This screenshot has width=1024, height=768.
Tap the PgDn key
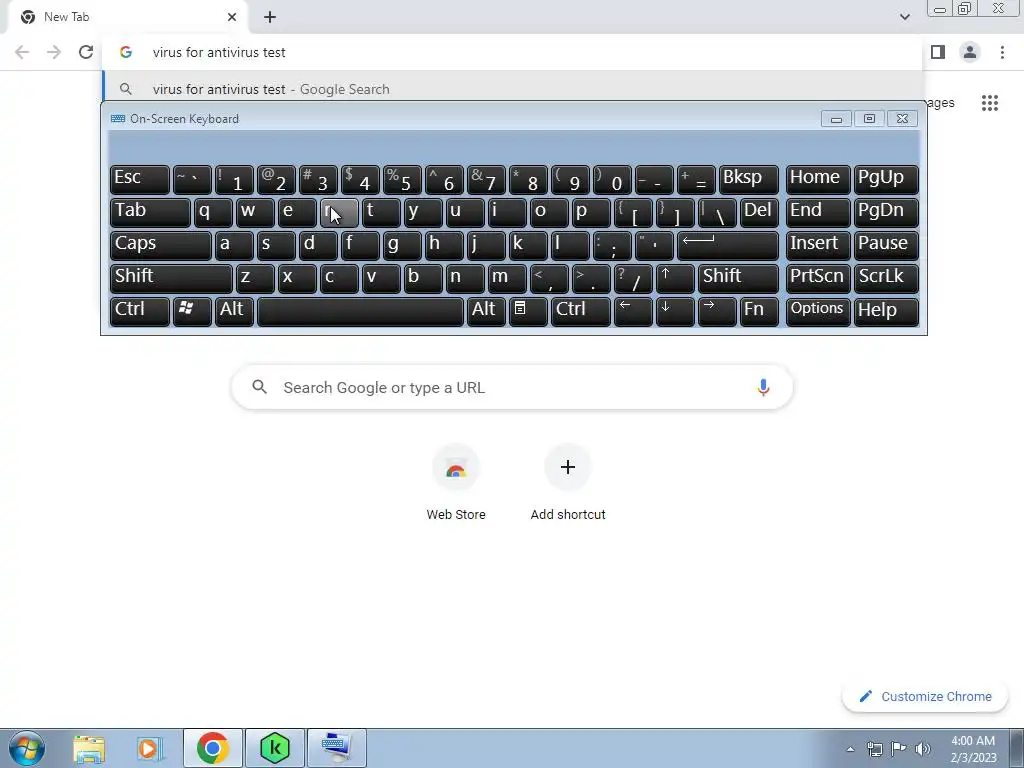coord(886,212)
